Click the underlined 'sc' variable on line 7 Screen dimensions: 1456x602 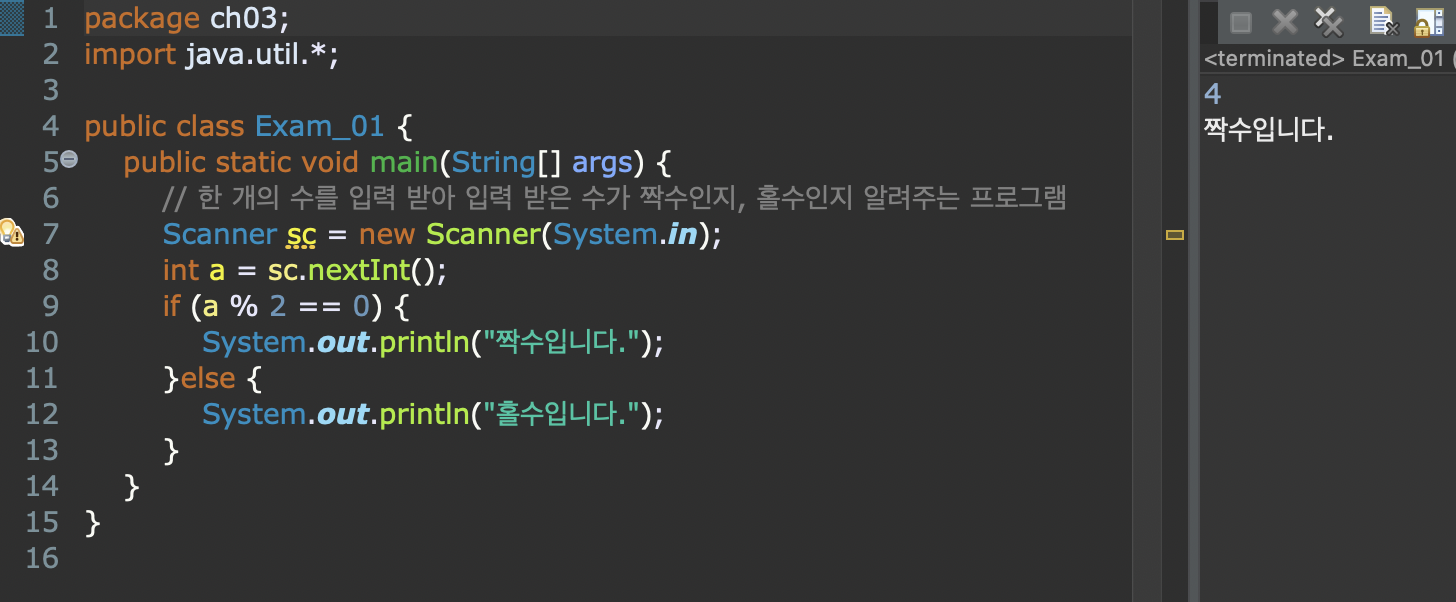point(301,235)
